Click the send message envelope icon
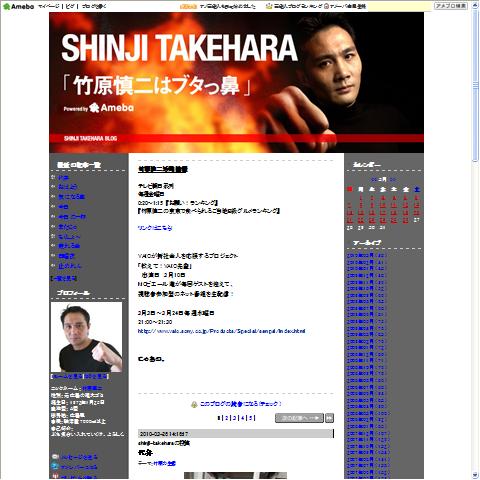 (55, 457)
